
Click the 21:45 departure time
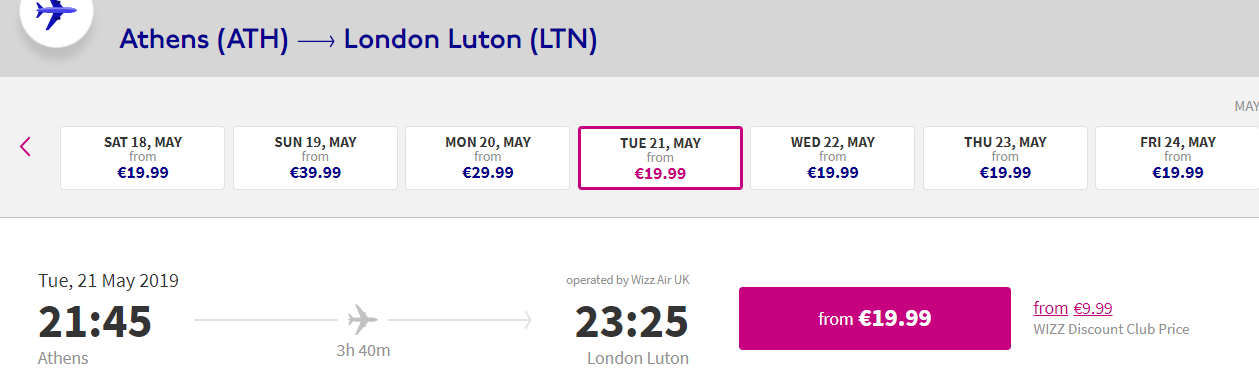click(x=95, y=321)
